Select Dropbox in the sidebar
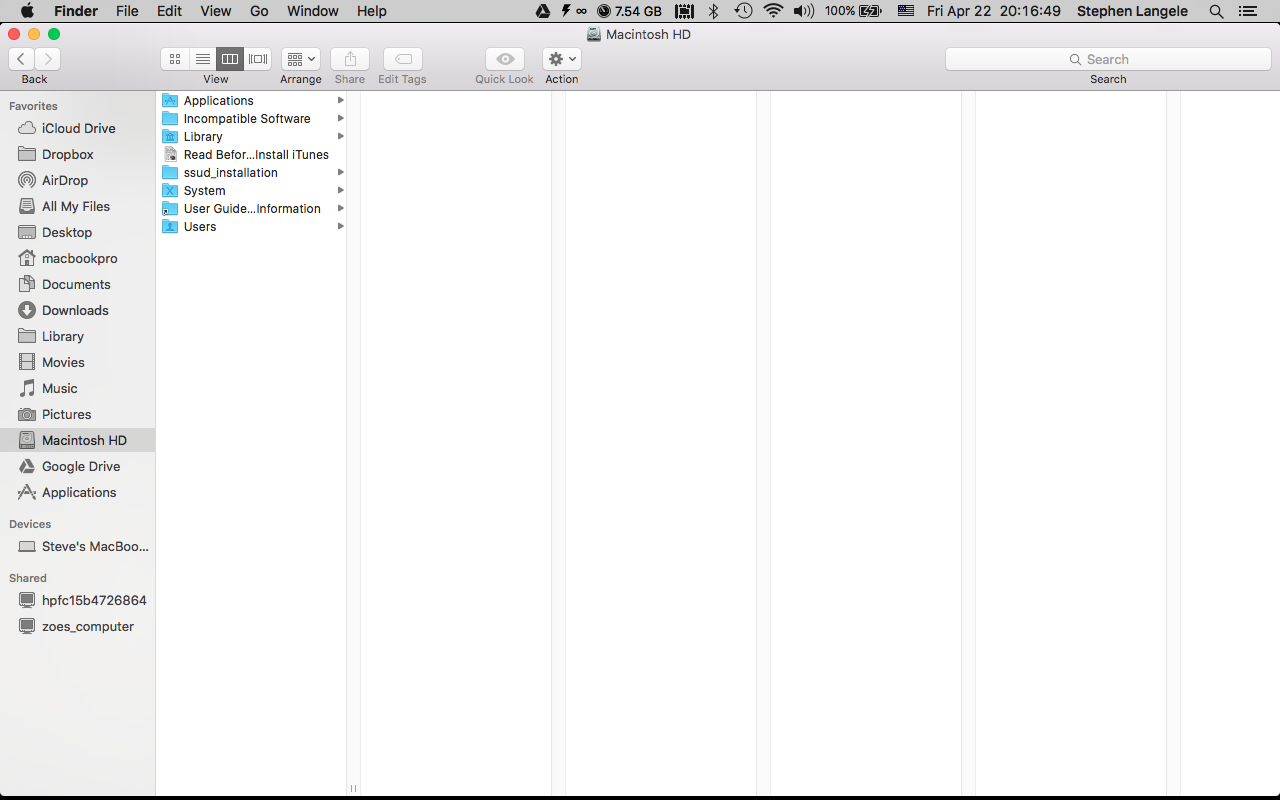Image resolution: width=1280 pixels, height=800 pixels. click(x=78, y=154)
